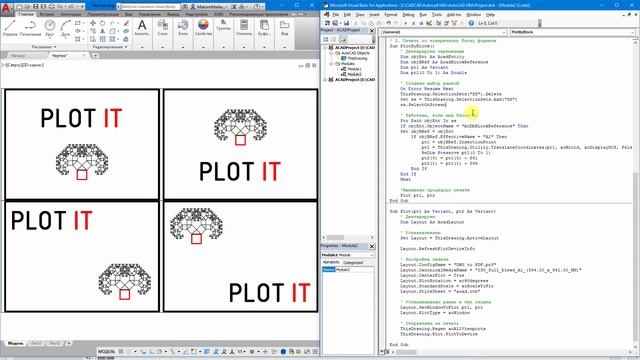Click View Code icon in Project panel
This screenshot has width=640, height=360.
click(326, 39)
